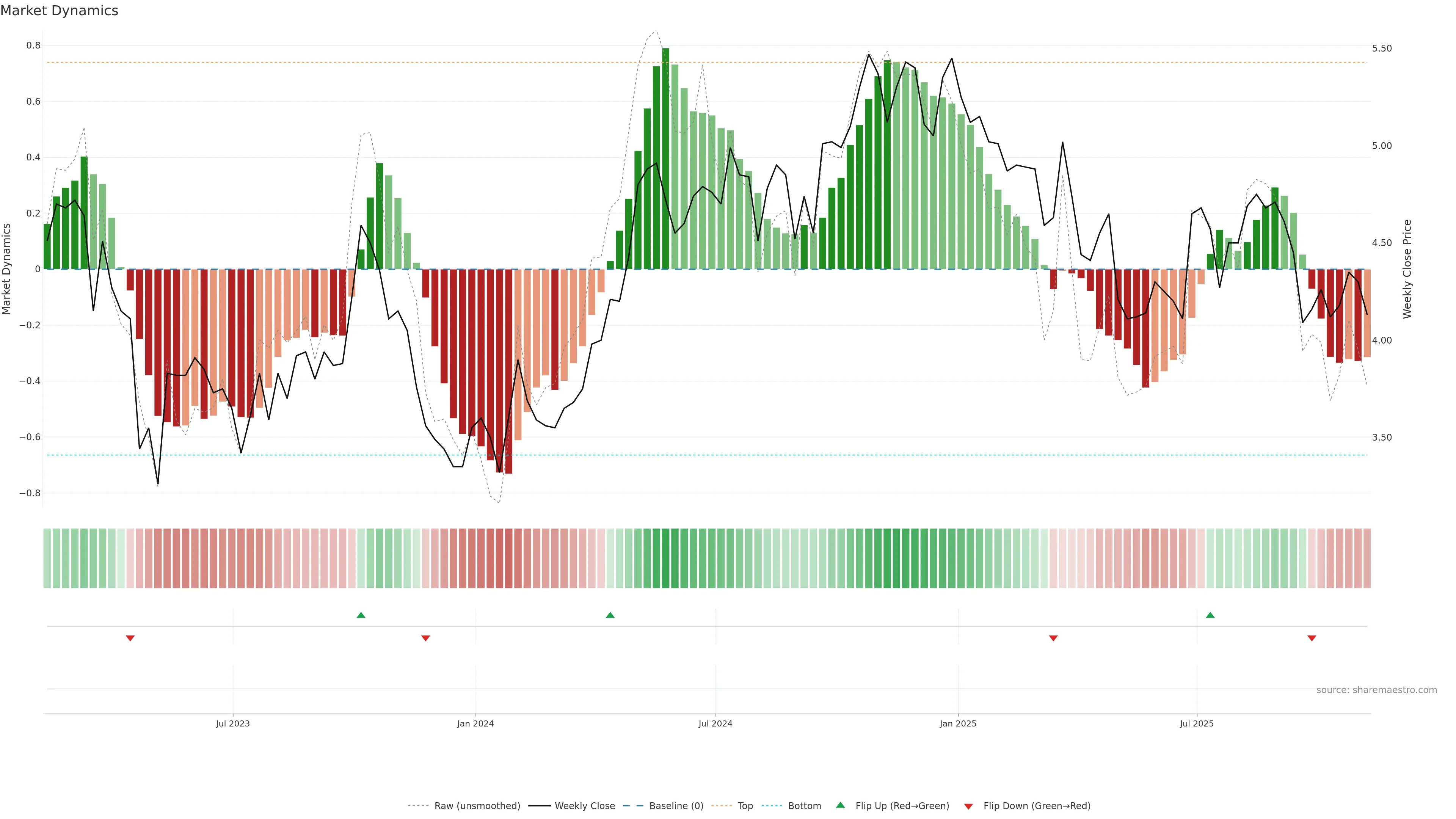Viewport: 1456px width, 819px height.
Task: Click the green flip-up marker in spring 2024
Action: [610, 615]
